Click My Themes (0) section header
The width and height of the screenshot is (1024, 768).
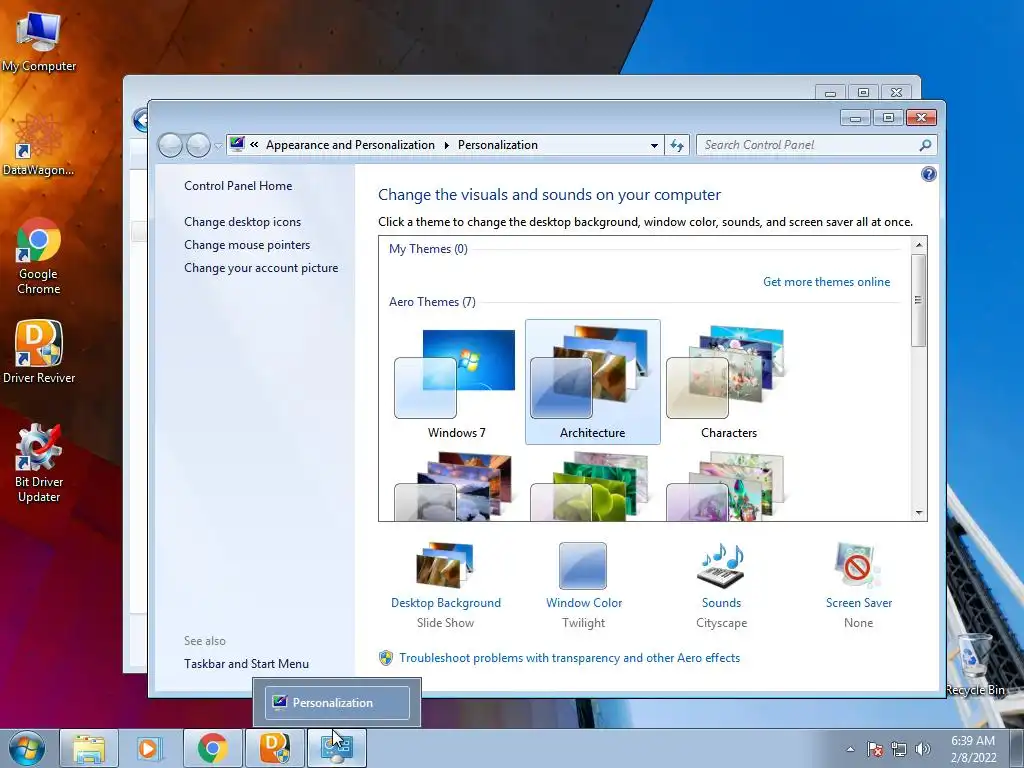(428, 249)
